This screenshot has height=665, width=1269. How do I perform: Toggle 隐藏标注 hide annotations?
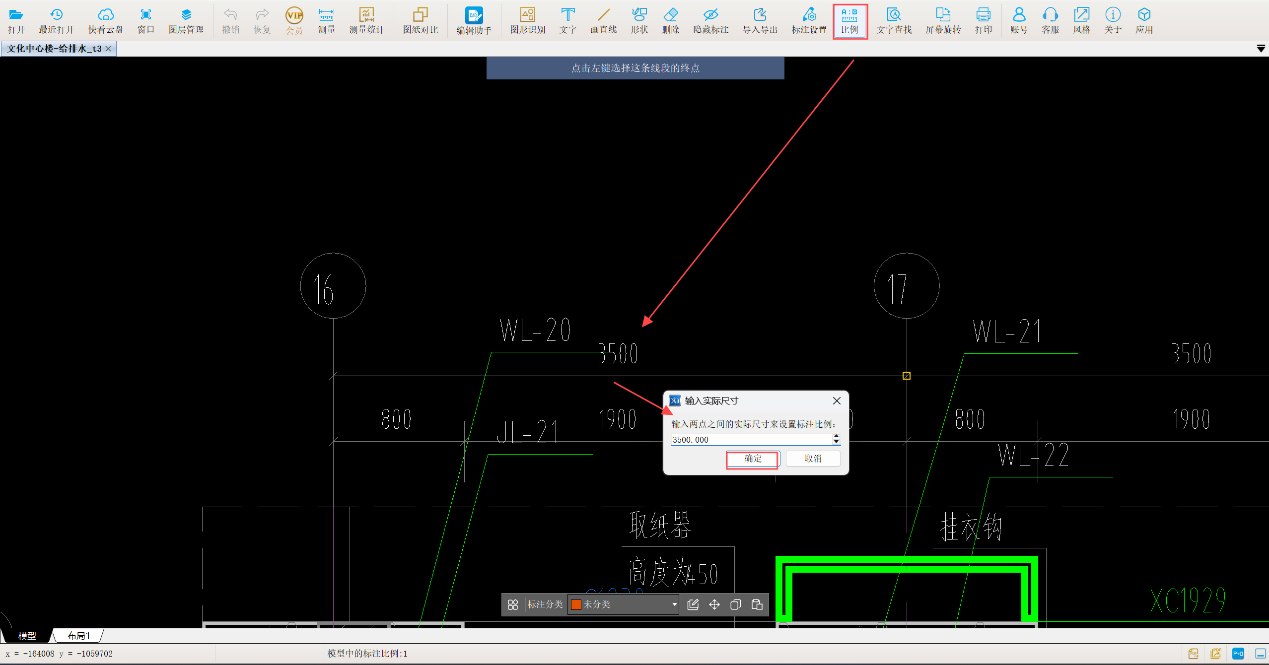point(711,20)
